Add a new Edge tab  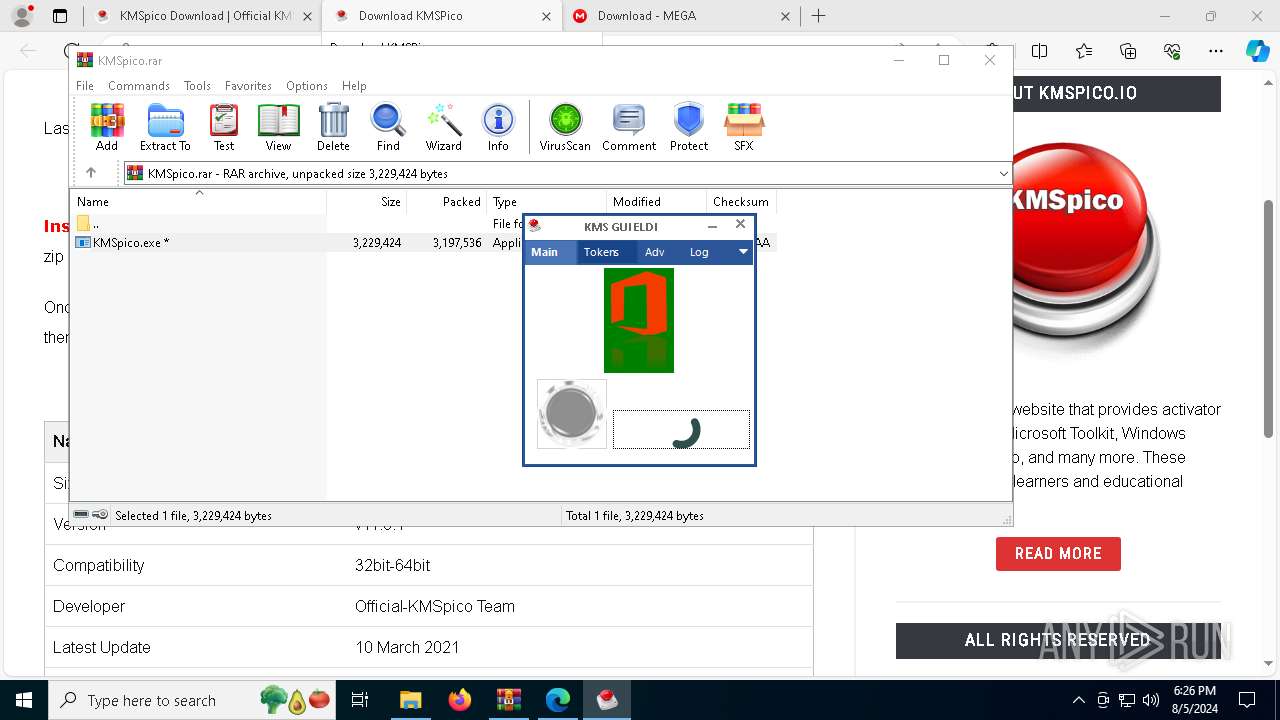point(818,16)
